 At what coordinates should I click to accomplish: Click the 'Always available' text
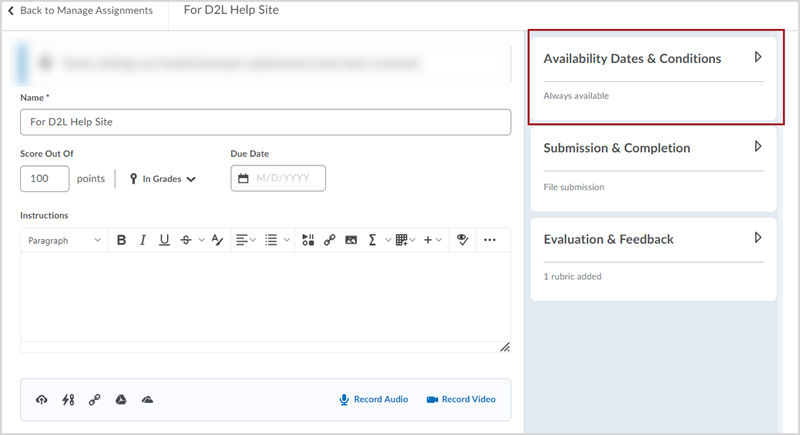point(576,96)
